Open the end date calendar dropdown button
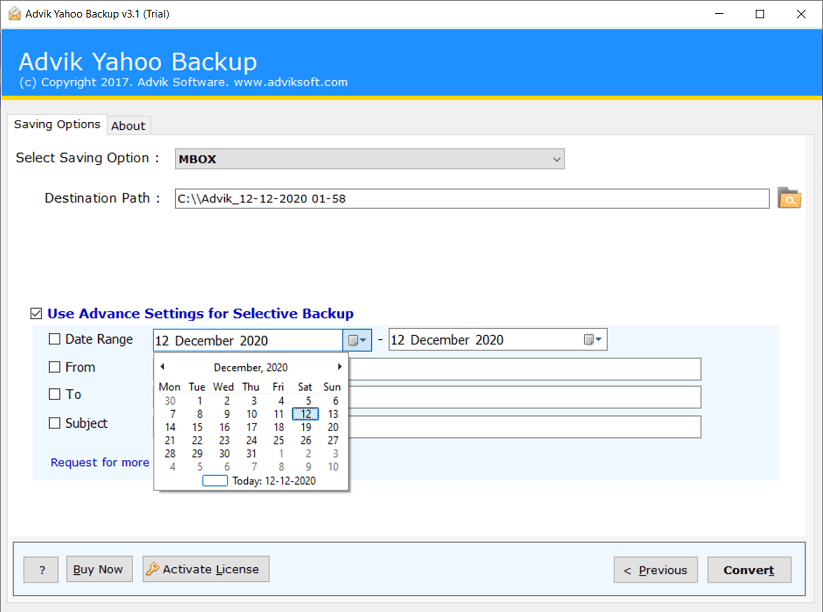Image resolution: width=823 pixels, height=612 pixels. [x=593, y=340]
